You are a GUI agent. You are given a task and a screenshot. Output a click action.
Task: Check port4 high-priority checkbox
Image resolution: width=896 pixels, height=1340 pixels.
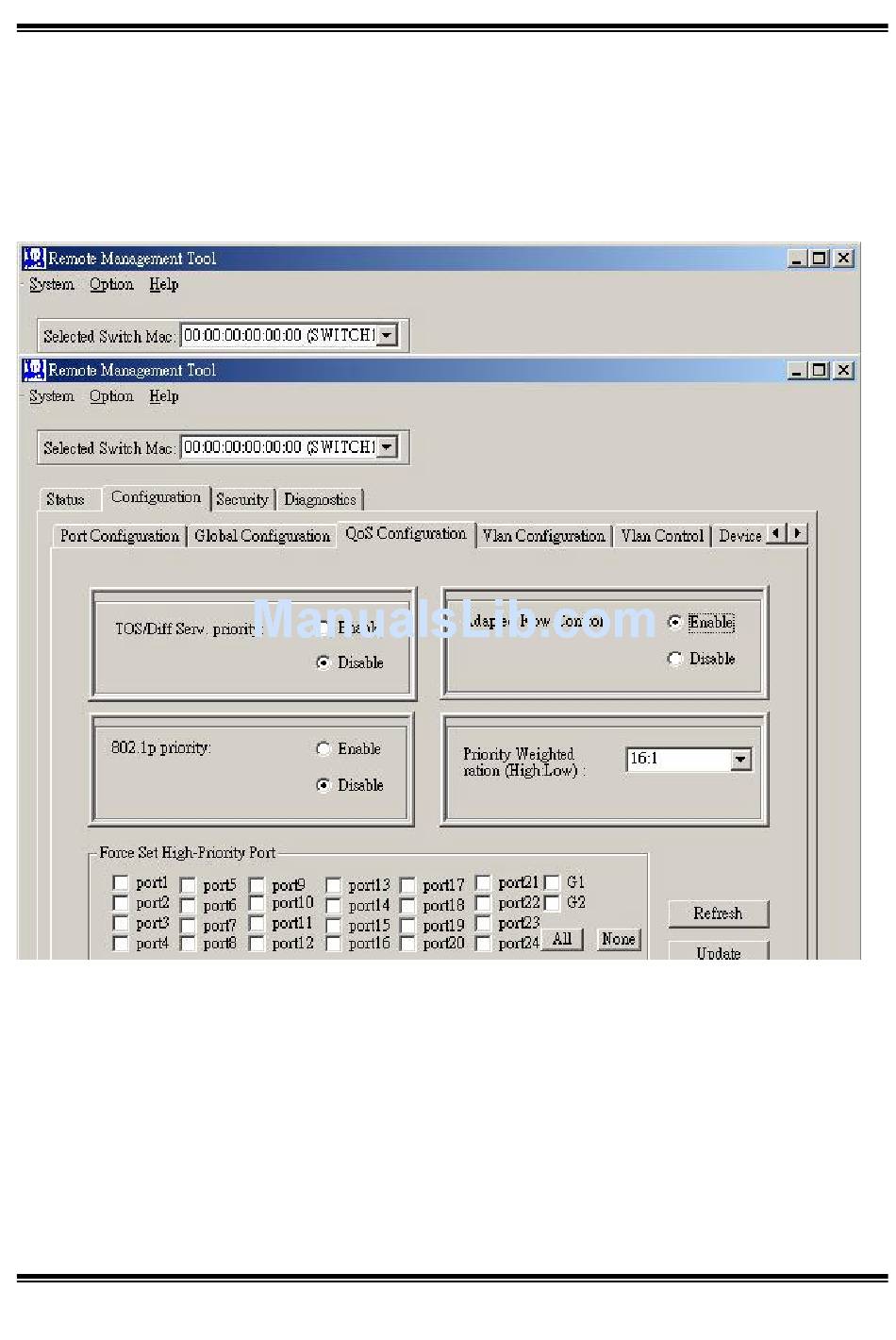120,943
